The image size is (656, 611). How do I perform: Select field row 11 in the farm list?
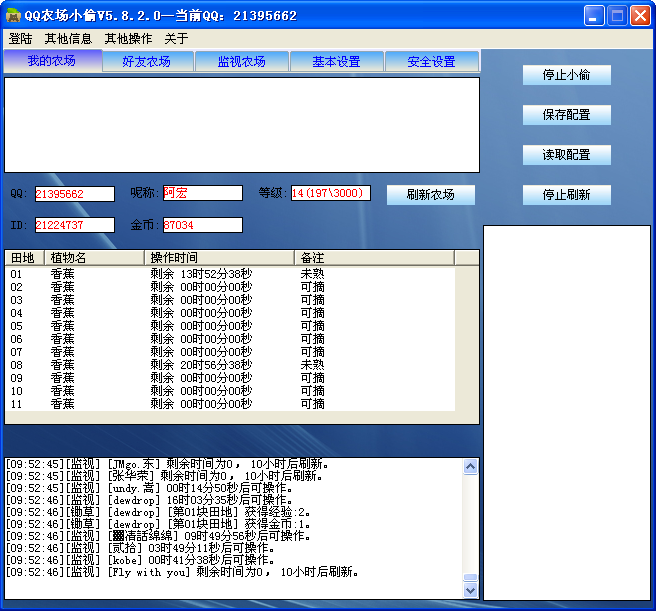click(230, 404)
